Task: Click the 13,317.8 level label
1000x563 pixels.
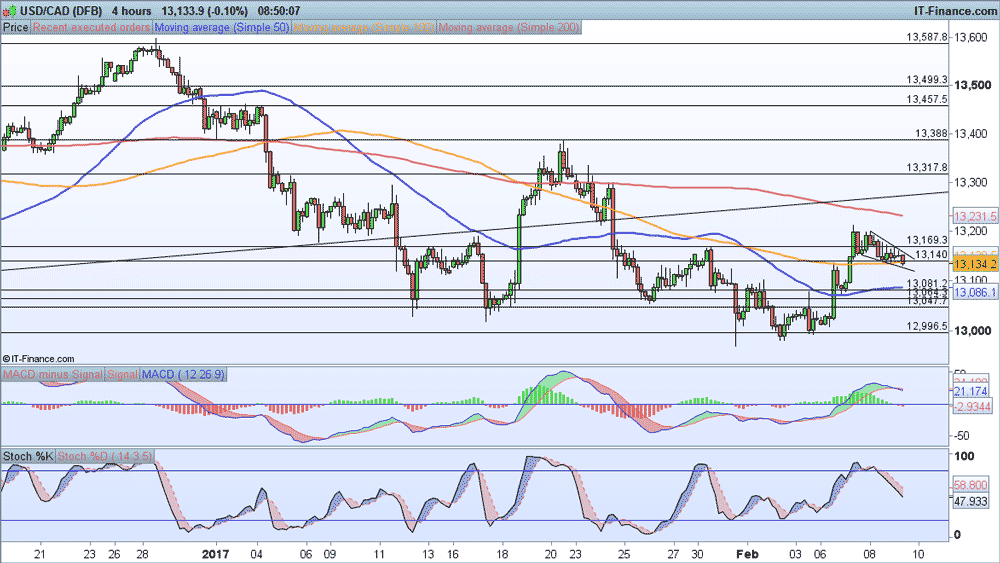Action: (x=927, y=168)
